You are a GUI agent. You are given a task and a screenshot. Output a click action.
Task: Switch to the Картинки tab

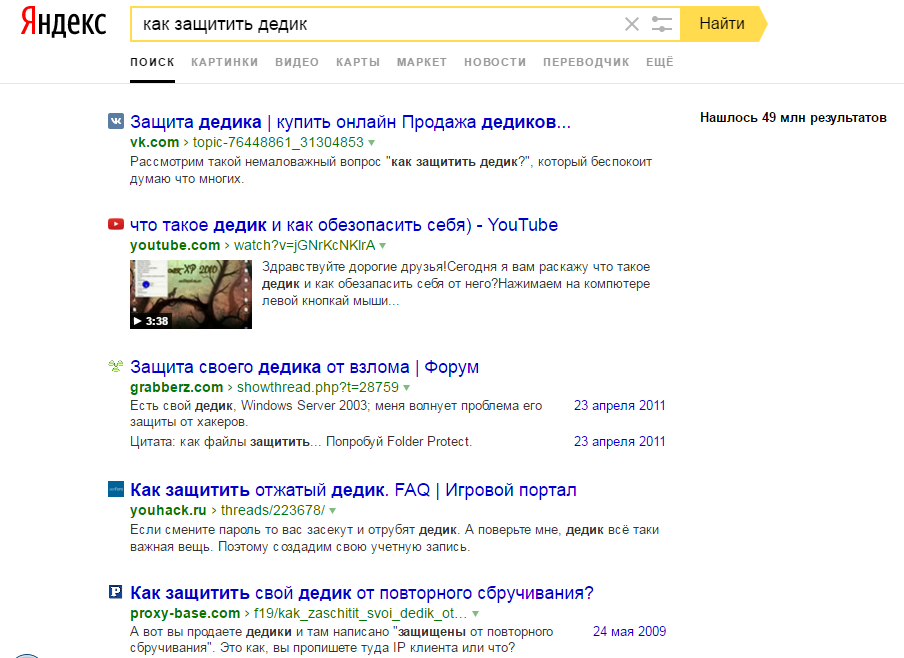pyautogui.click(x=225, y=62)
